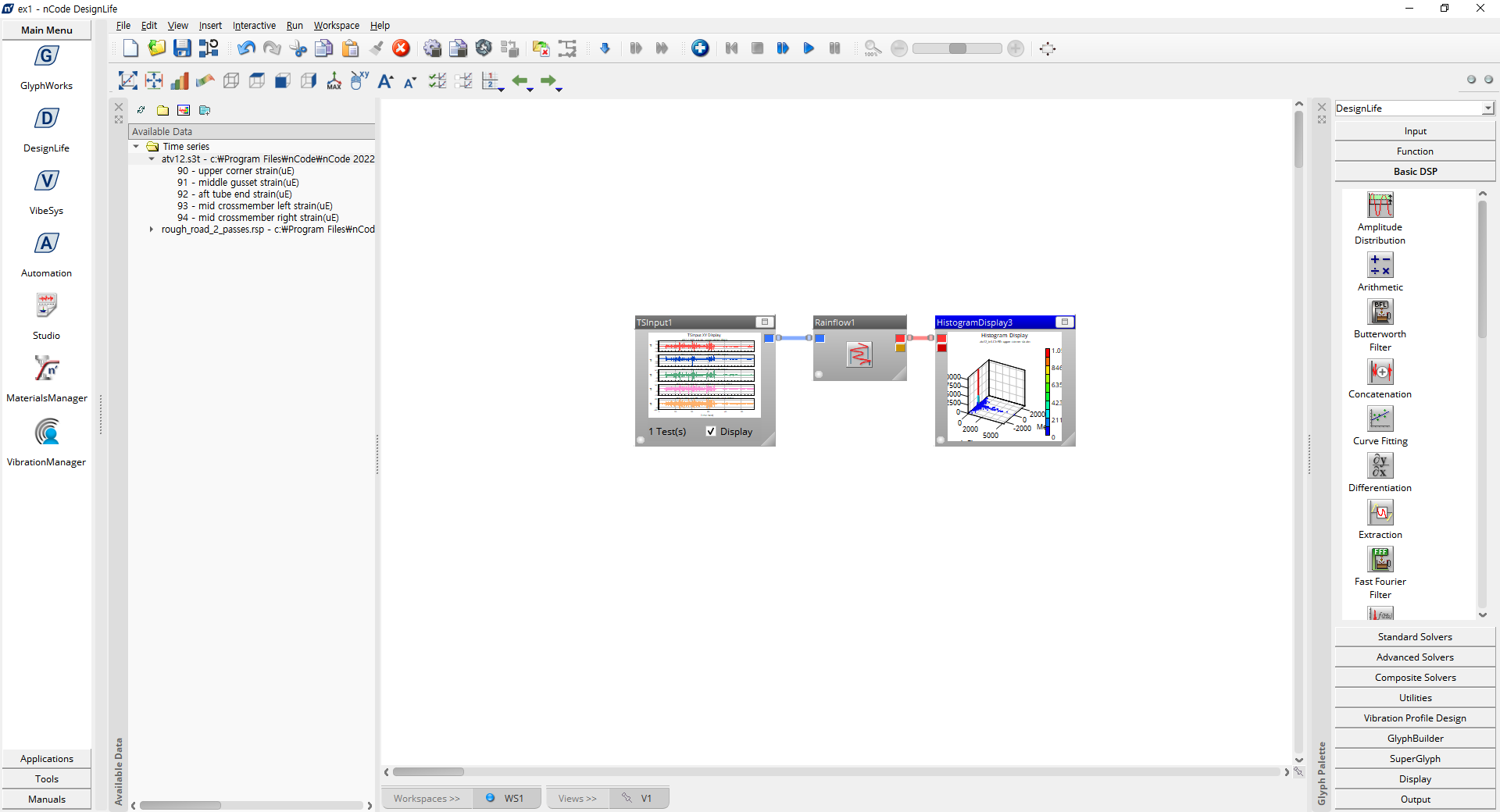Viewport: 1500px width, 812px height.
Task: Click the zoom in plus button
Action: [1015, 48]
